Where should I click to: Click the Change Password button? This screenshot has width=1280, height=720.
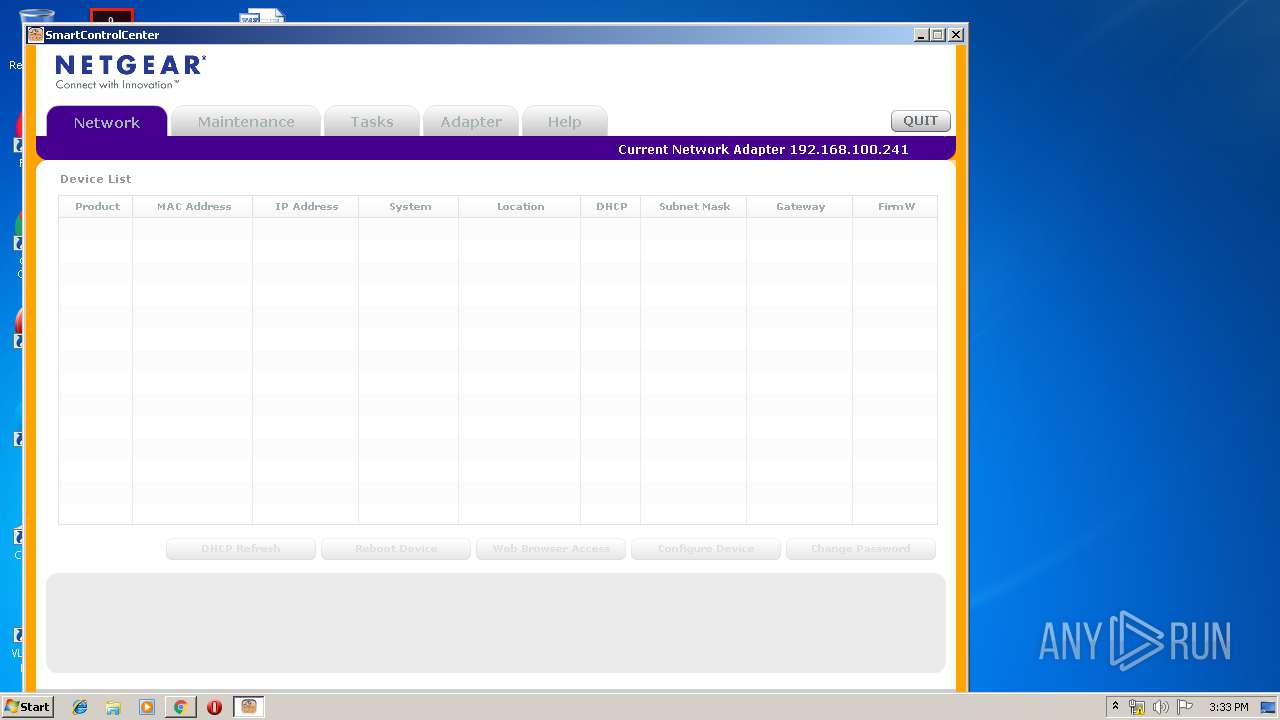[861, 549]
